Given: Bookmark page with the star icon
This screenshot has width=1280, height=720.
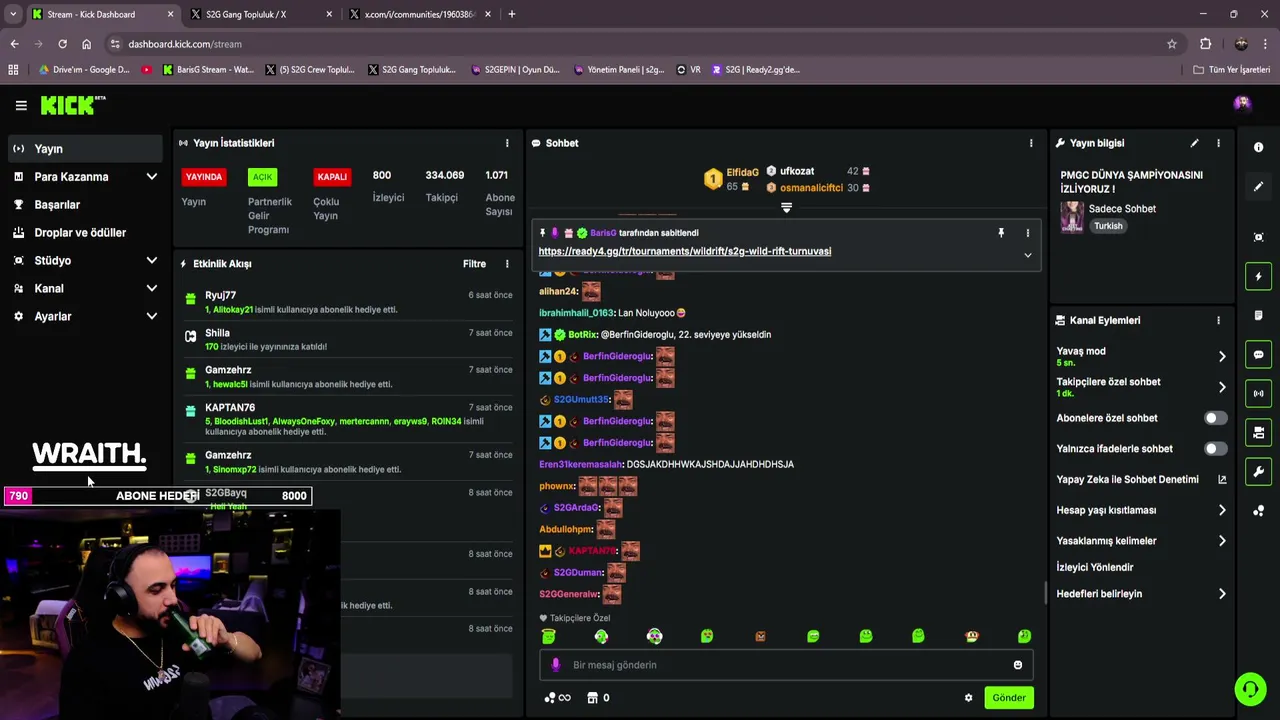Looking at the screenshot, I should (1172, 44).
